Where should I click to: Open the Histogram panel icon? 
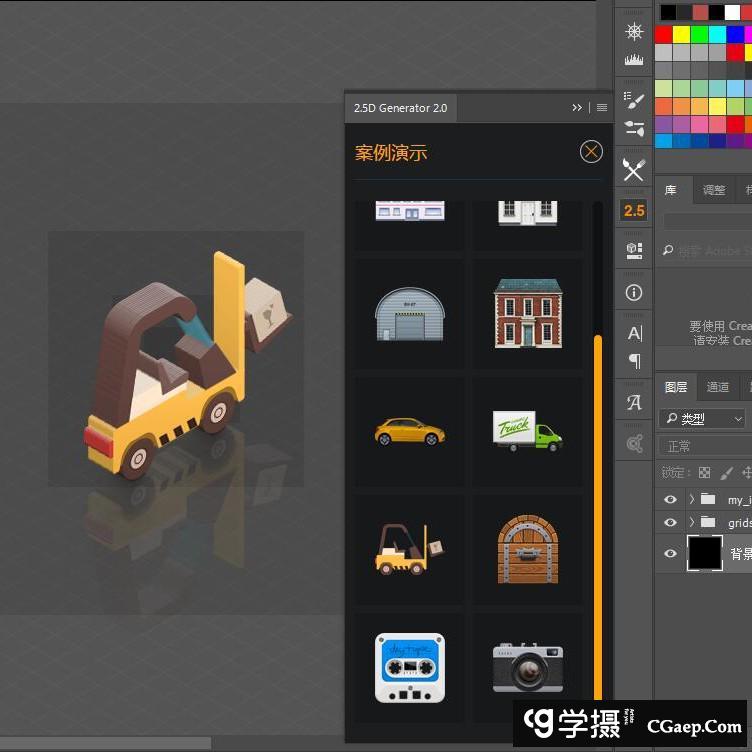pos(634,60)
